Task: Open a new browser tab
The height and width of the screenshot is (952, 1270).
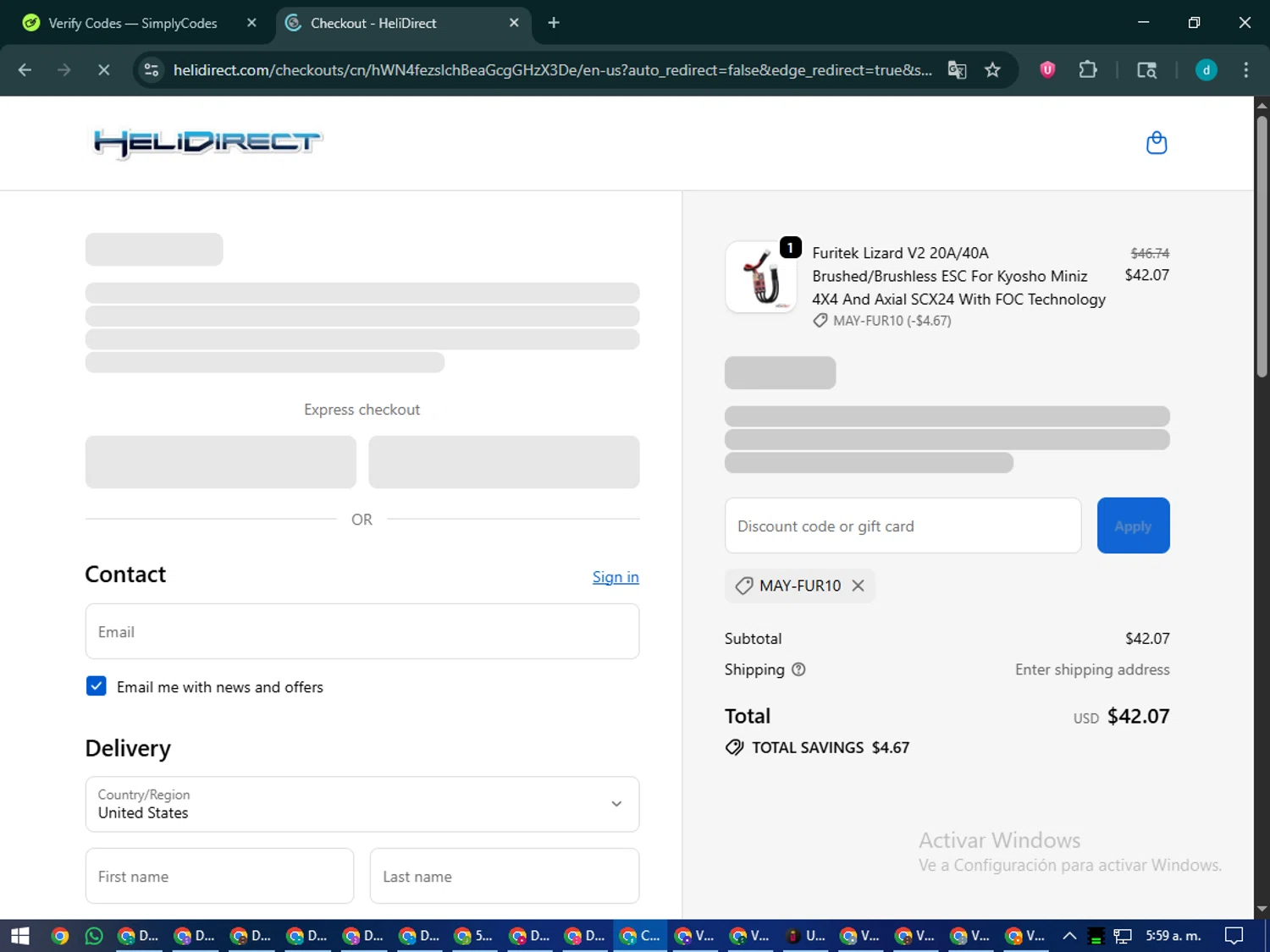Action: [554, 23]
